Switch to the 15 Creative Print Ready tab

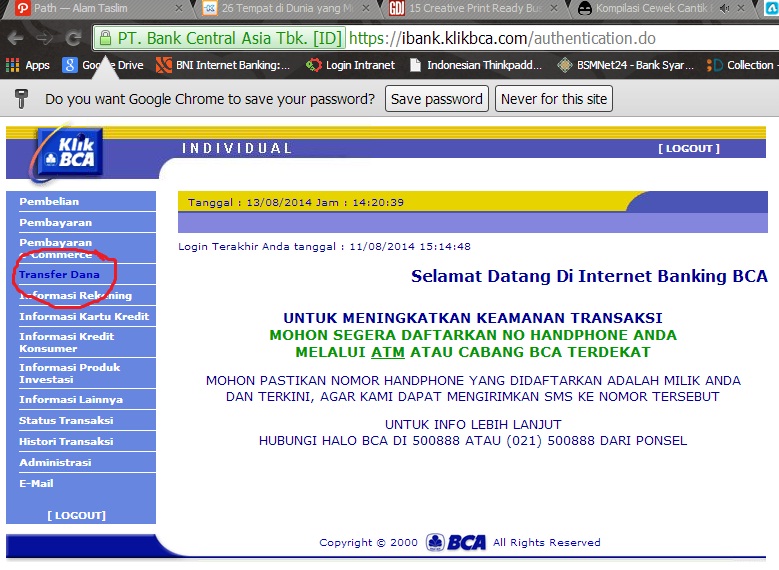click(473, 8)
